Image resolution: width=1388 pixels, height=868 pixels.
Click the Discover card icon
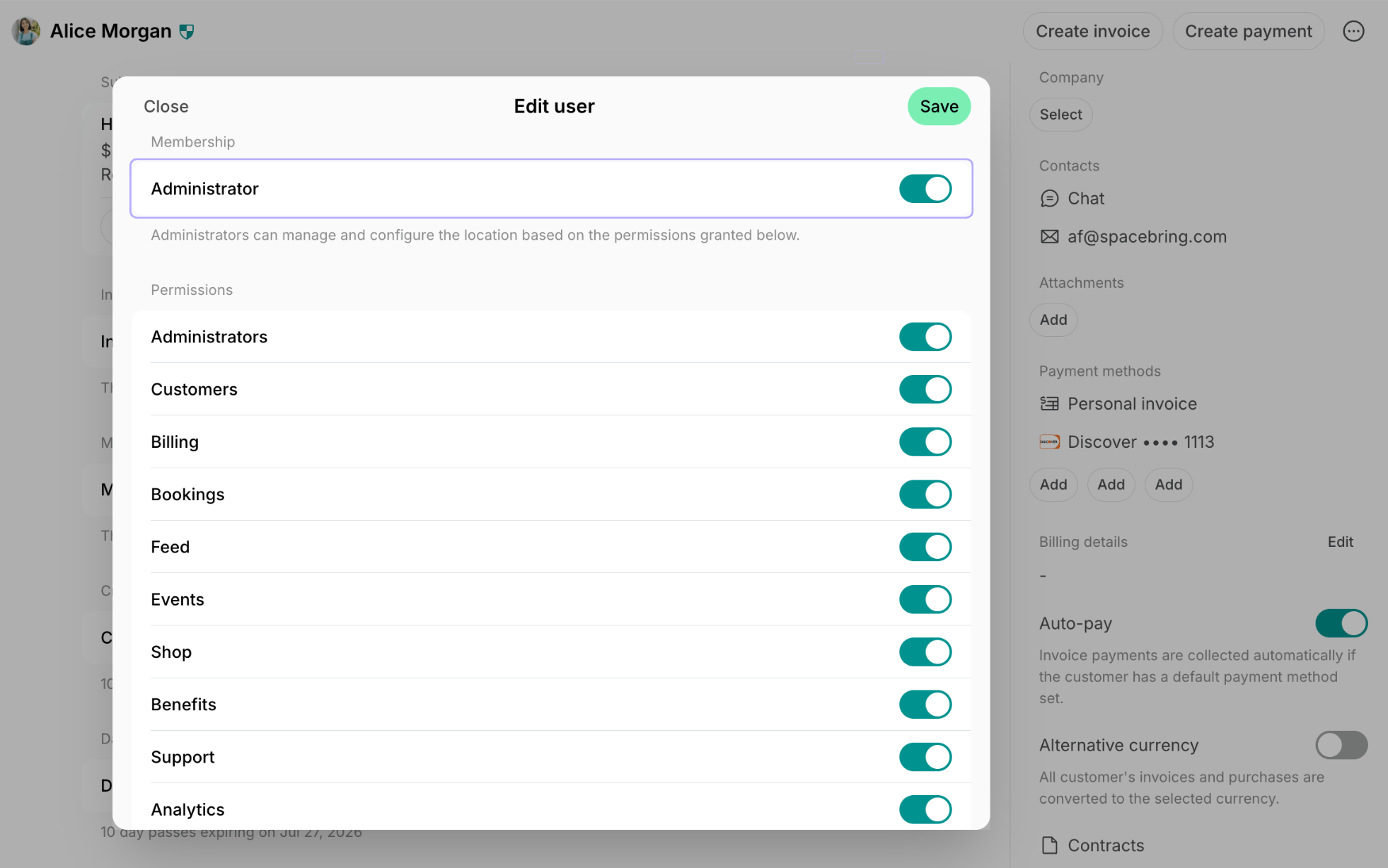1049,442
